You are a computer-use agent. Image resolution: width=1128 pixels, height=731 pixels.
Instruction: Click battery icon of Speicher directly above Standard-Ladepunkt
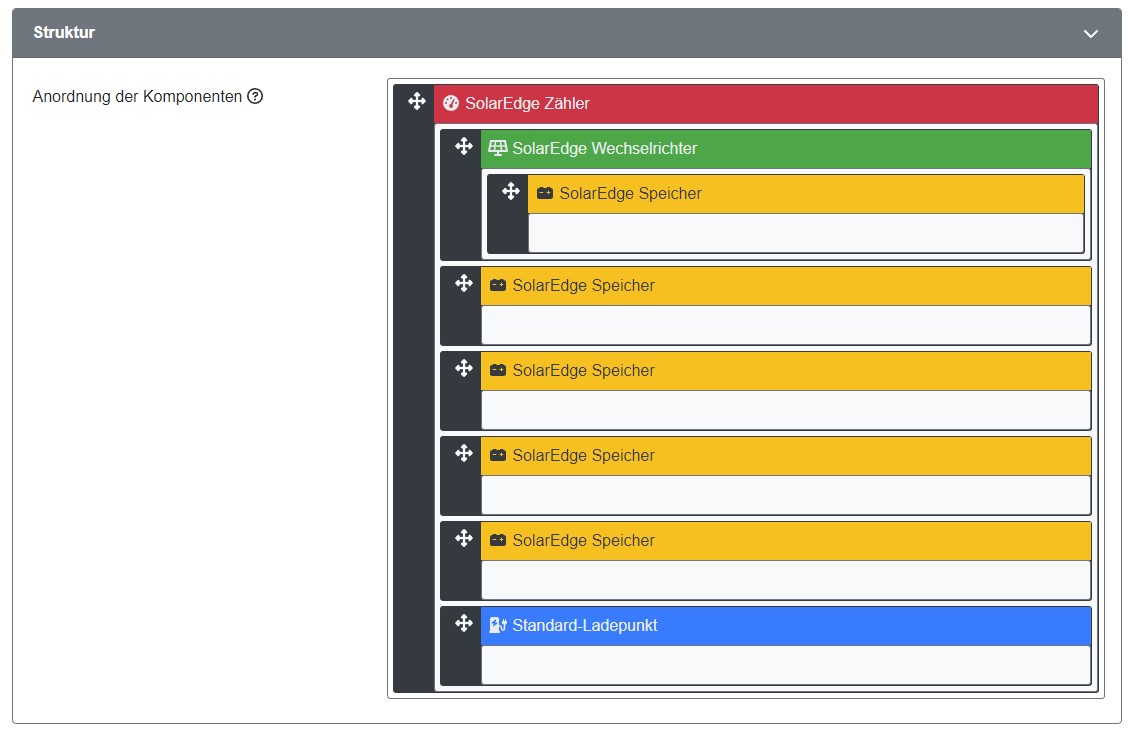point(498,540)
